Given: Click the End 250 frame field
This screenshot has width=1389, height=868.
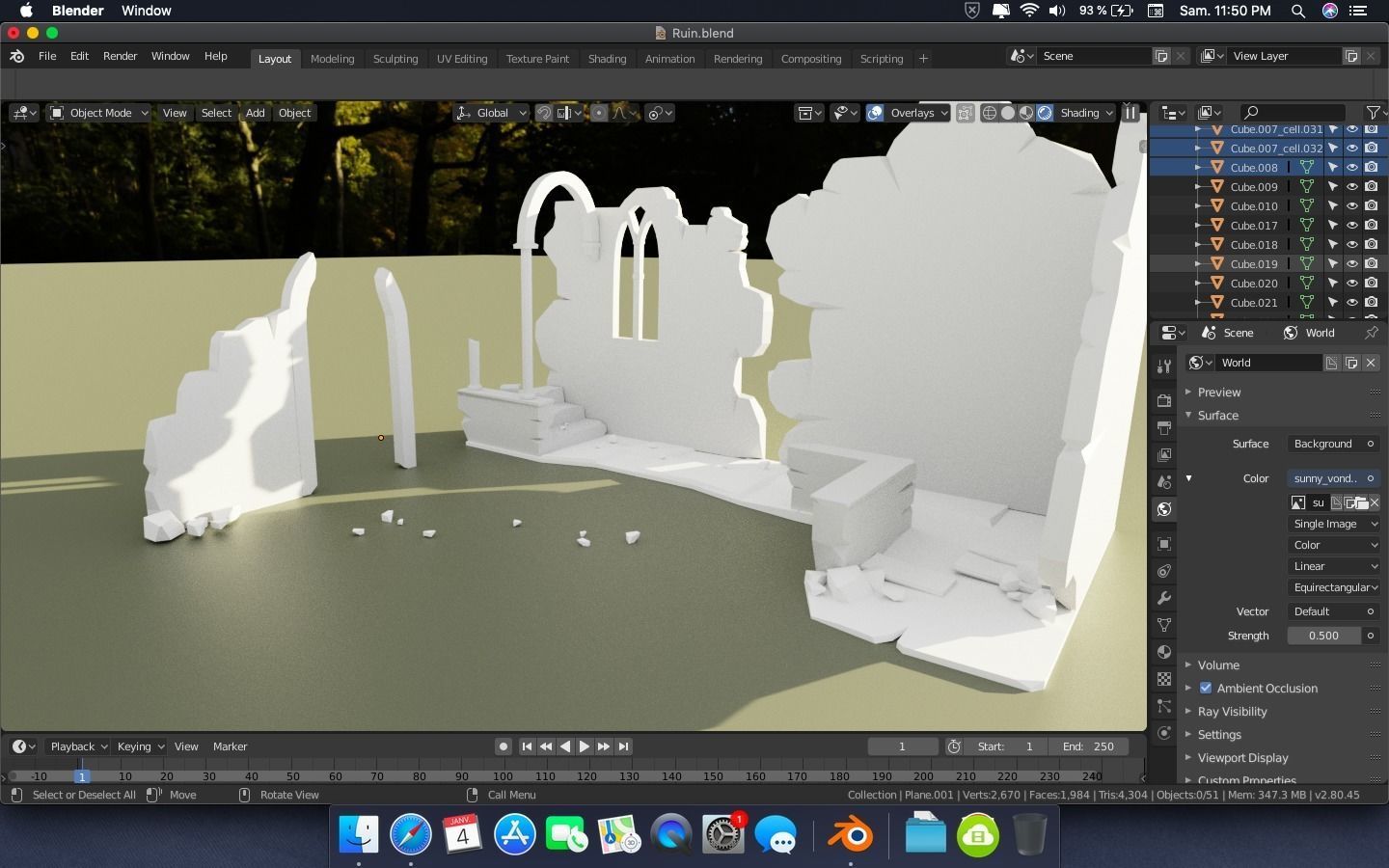Looking at the screenshot, I should point(1088,746).
